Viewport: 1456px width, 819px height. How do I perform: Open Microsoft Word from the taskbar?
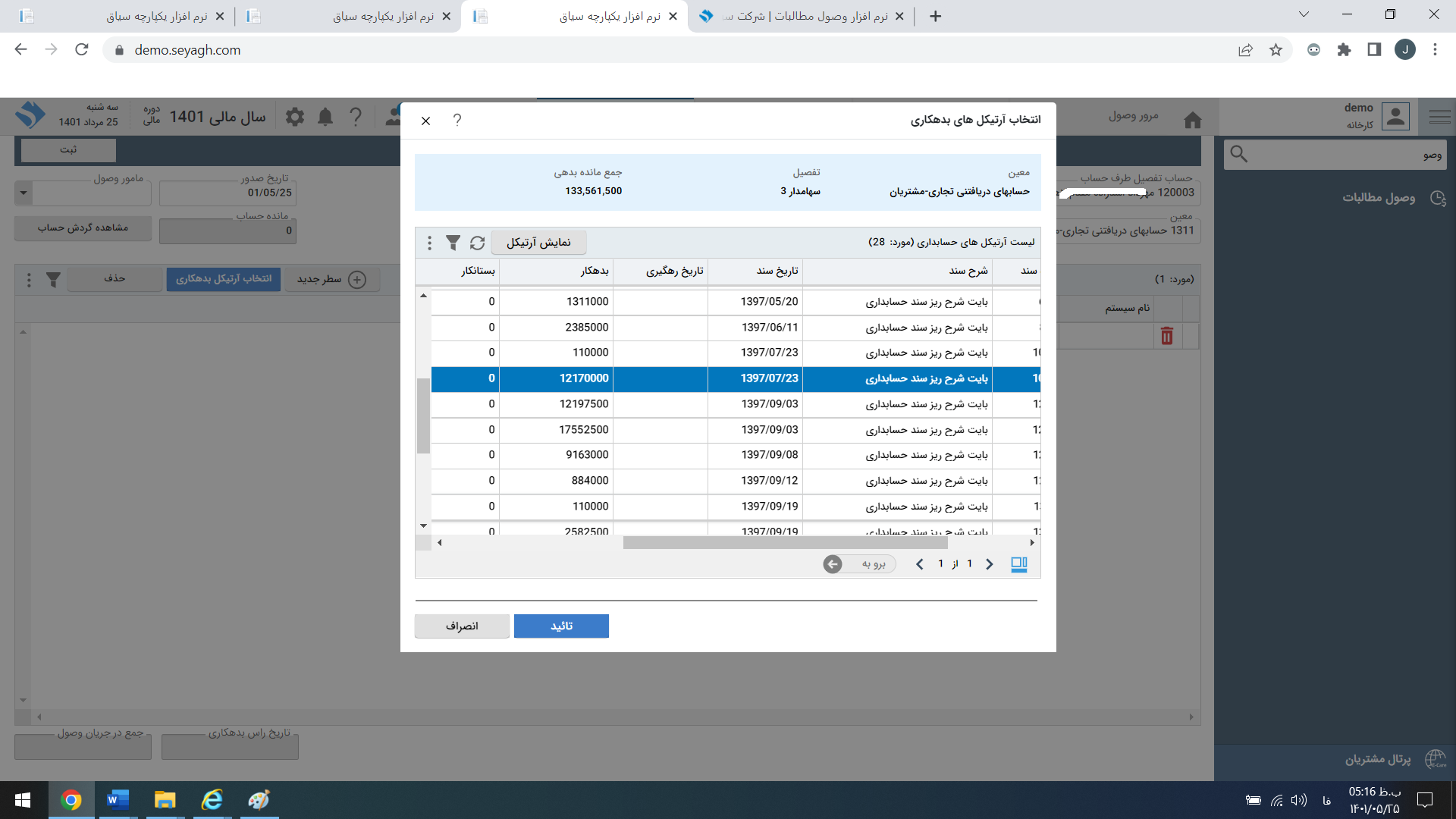(x=118, y=800)
